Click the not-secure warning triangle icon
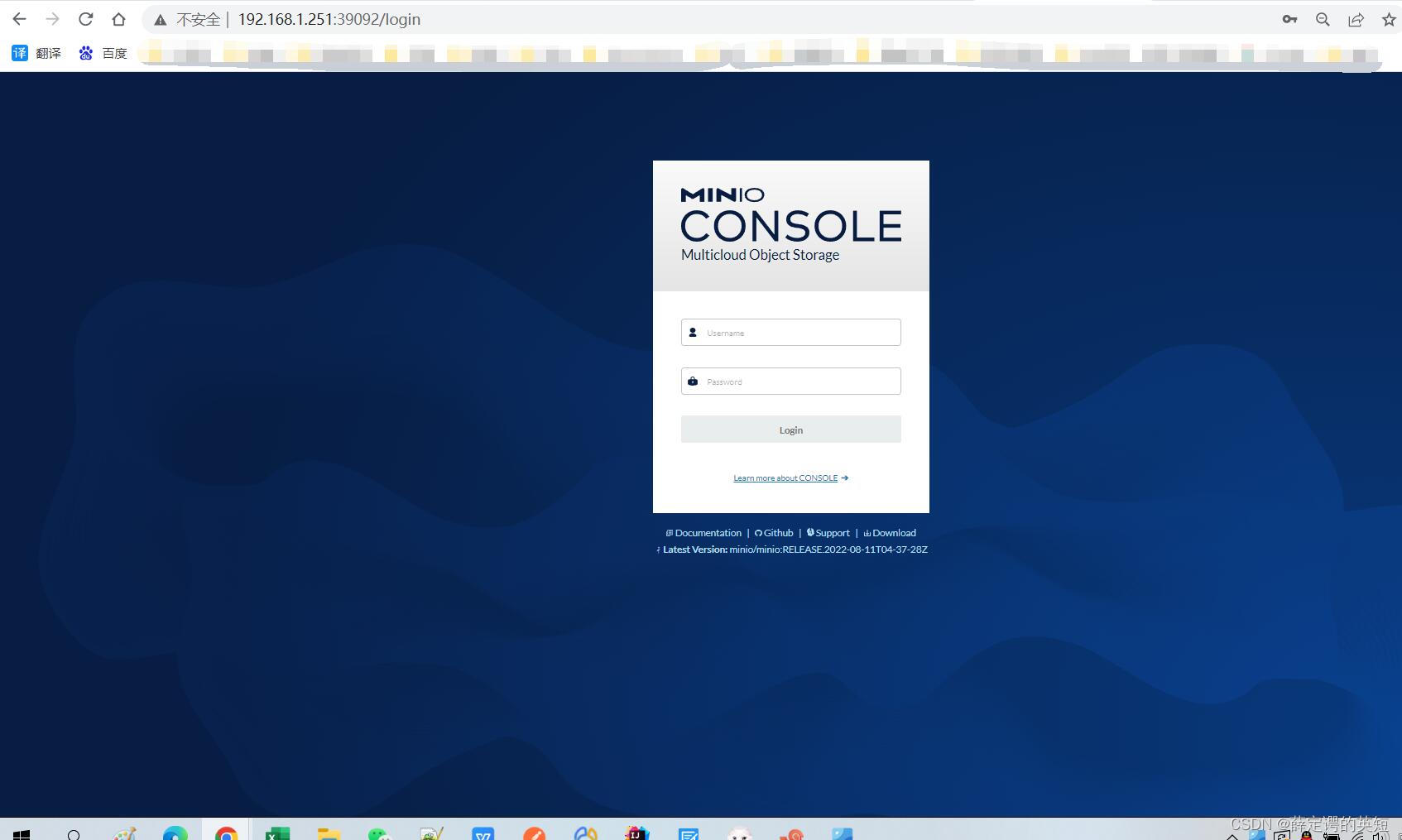This screenshot has width=1402, height=840. [x=161, y=20]
